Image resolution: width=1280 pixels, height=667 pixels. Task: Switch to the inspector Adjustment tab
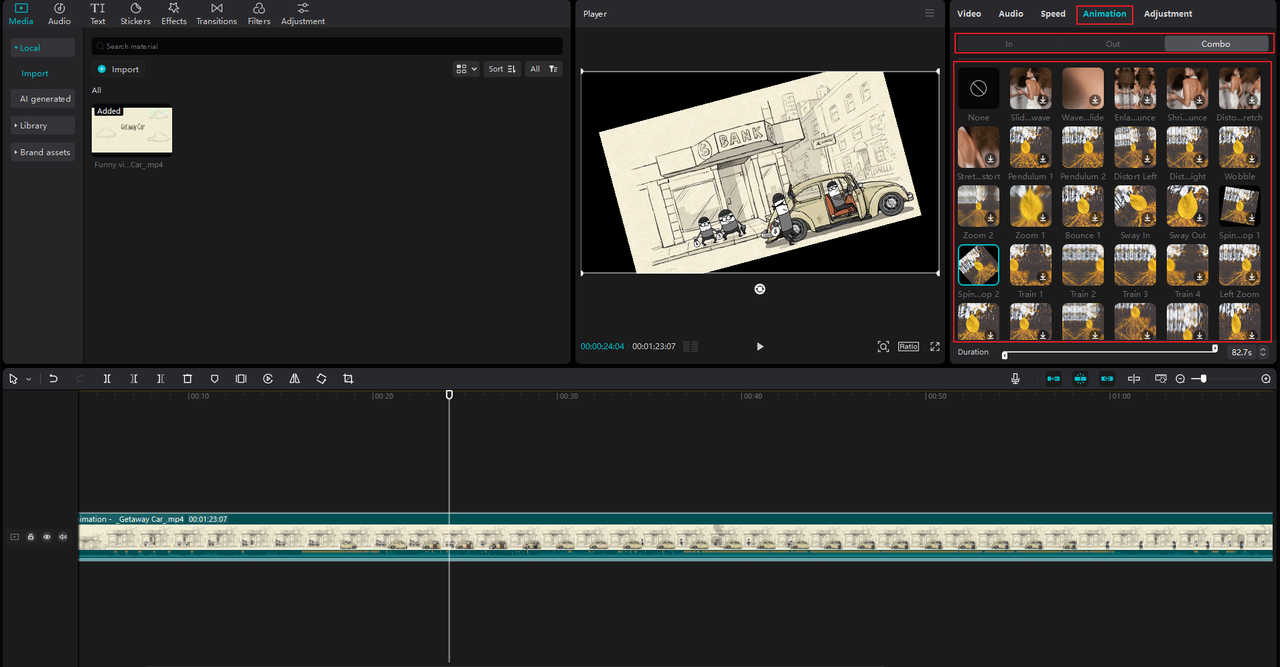pos(1168,14)
